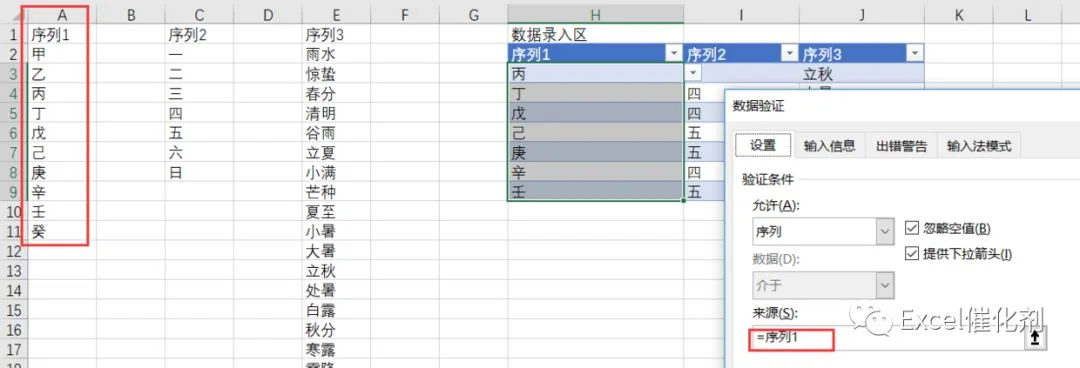This screenshot has width=1080, height=368.
Task: Open the 序列1 table header filter arrow
Action: (673, 54)
